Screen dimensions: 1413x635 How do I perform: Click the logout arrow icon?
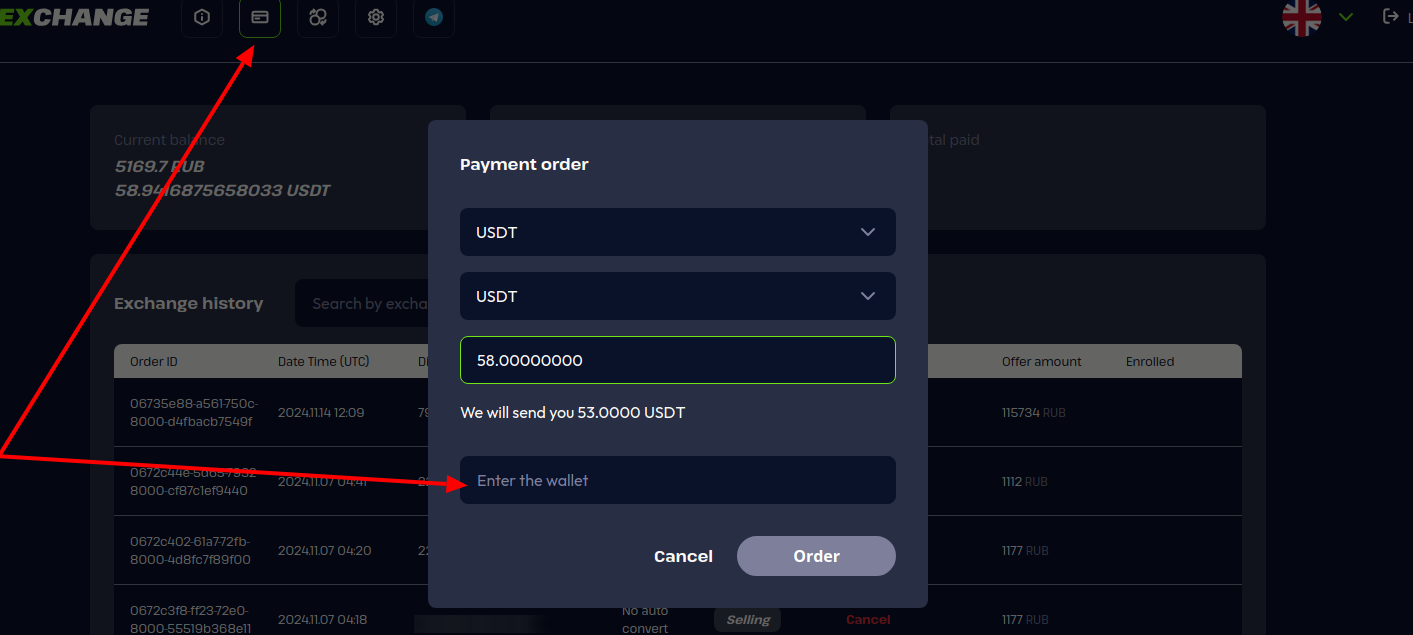click(1390, 16)
